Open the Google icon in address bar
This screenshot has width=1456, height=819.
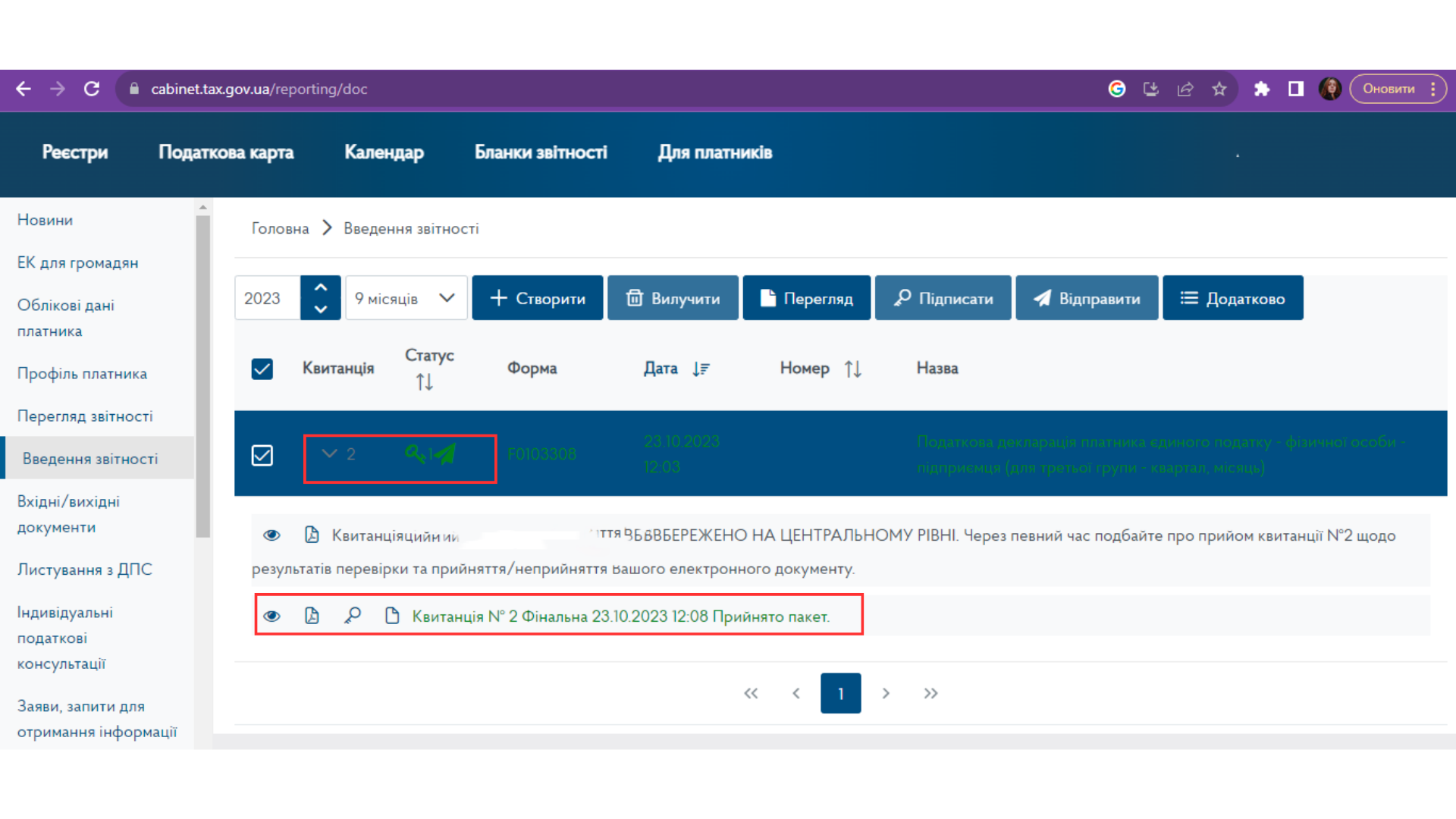click(1117, 89)
